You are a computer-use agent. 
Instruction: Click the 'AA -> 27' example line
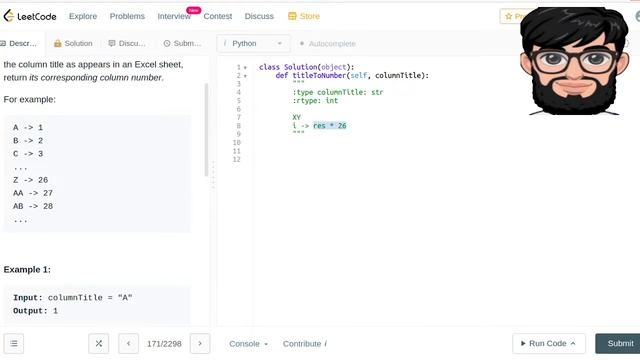pyautogui.click(x=33, y=193)
